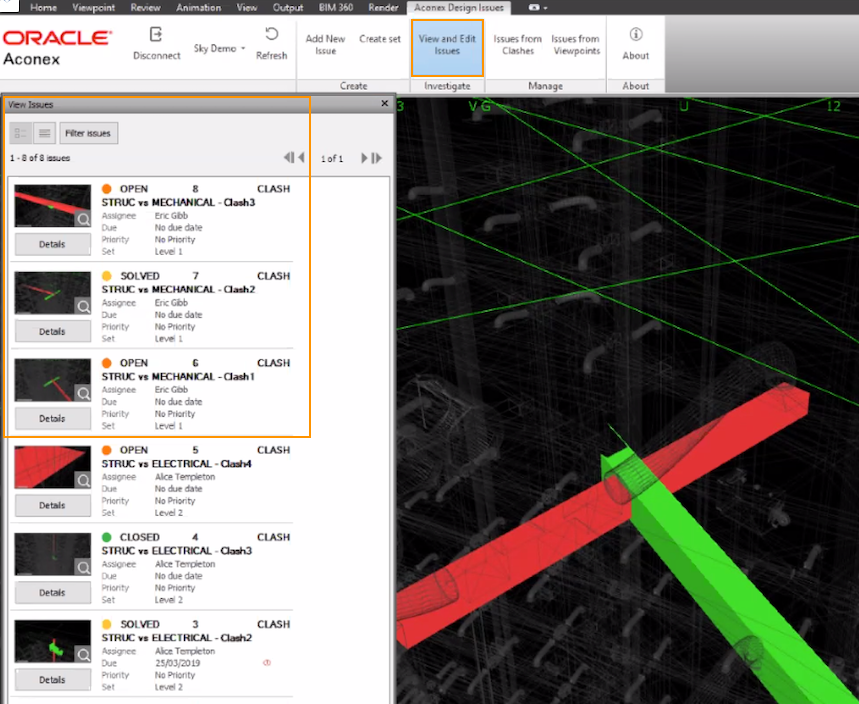This screenshot has height=704, width=859.
Task: Click the camera icon in the title tab bar
Action: click(x=534, y=8)
